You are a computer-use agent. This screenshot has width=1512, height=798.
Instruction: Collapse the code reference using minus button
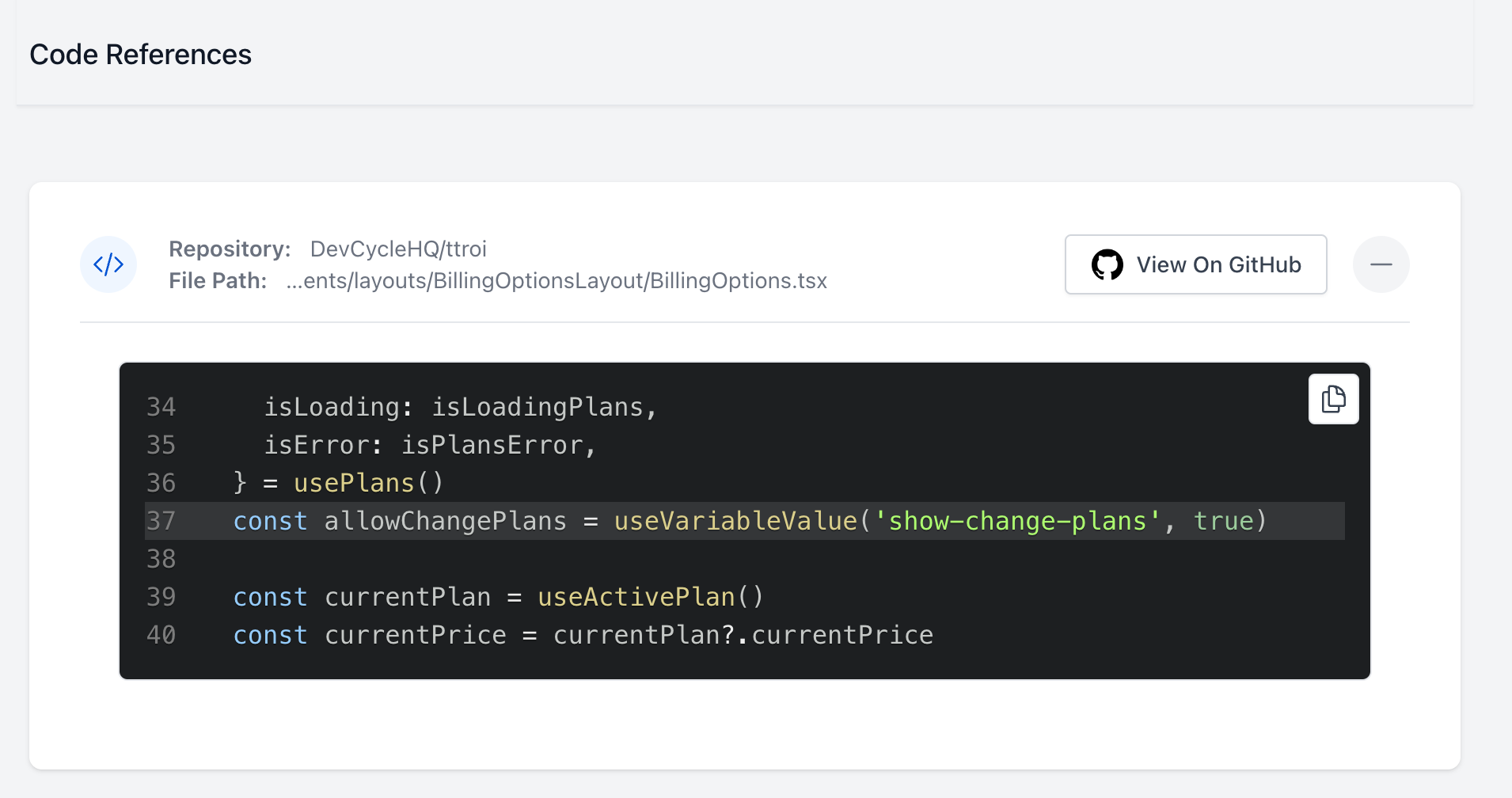(1381, 264)
